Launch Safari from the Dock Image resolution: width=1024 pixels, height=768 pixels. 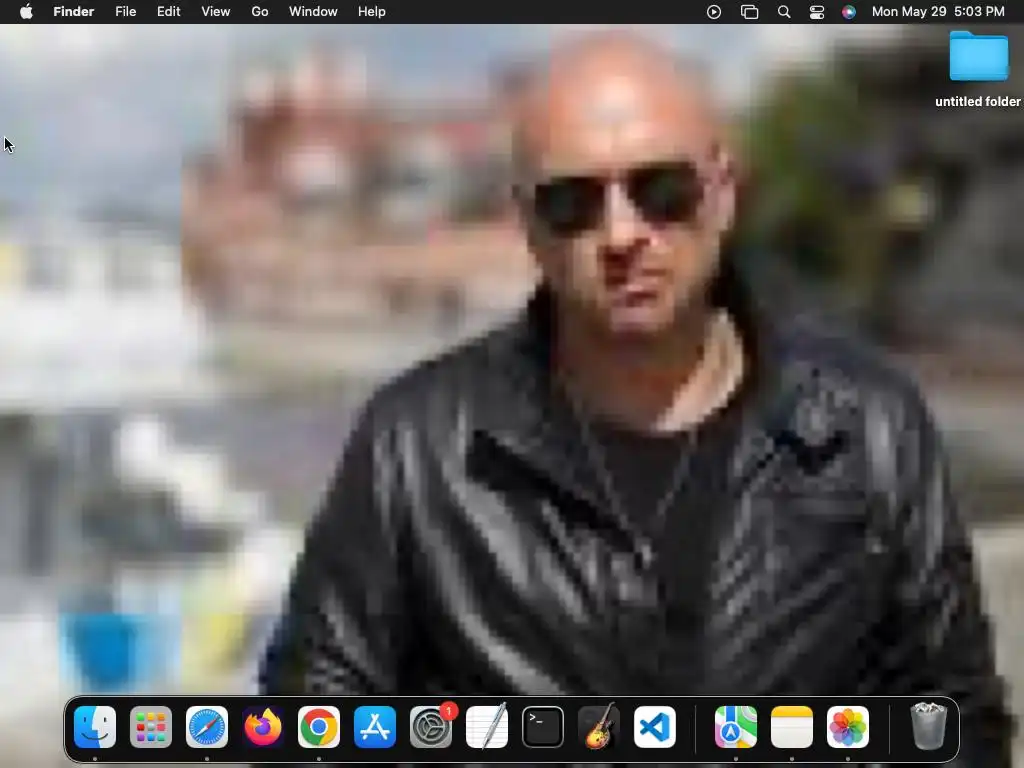coord(207,727)
